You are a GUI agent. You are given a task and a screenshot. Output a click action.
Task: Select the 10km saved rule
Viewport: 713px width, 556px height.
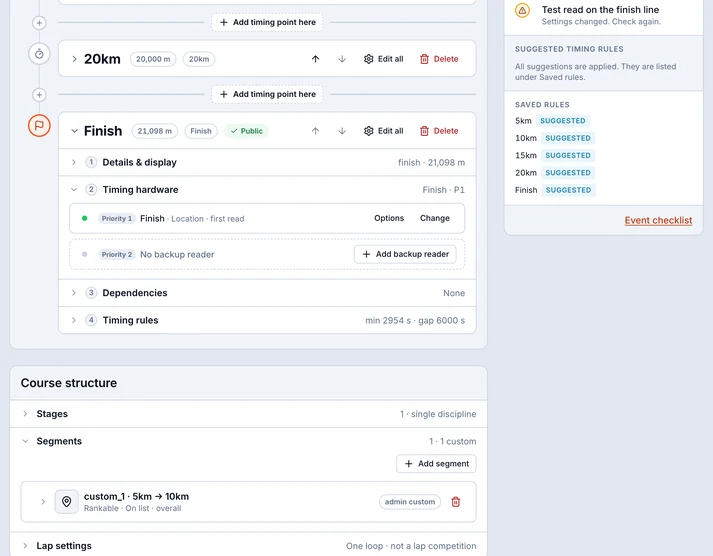[526, 138]
